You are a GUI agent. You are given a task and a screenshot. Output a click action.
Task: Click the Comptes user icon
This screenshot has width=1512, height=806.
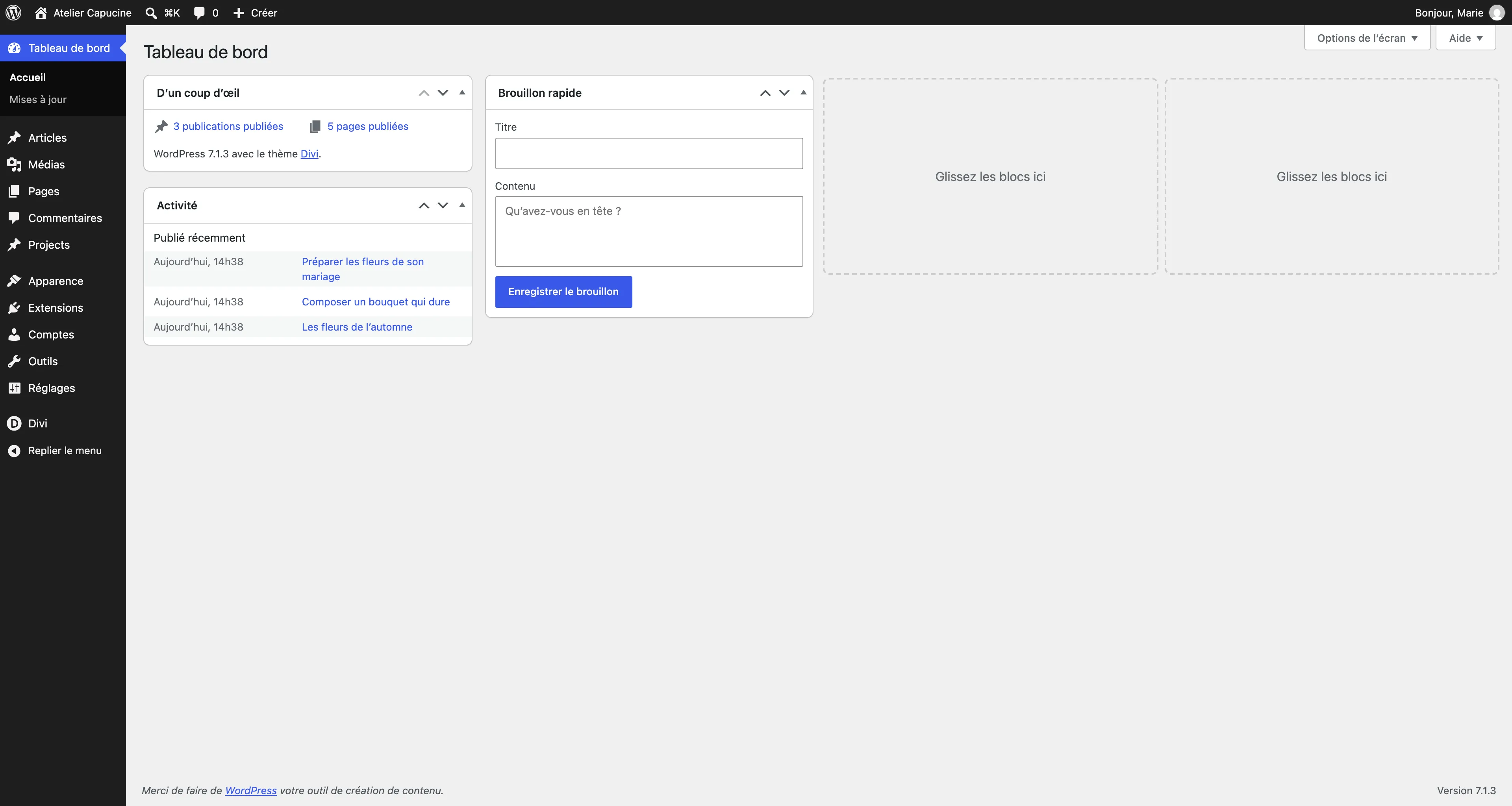[x=14, y=335]
